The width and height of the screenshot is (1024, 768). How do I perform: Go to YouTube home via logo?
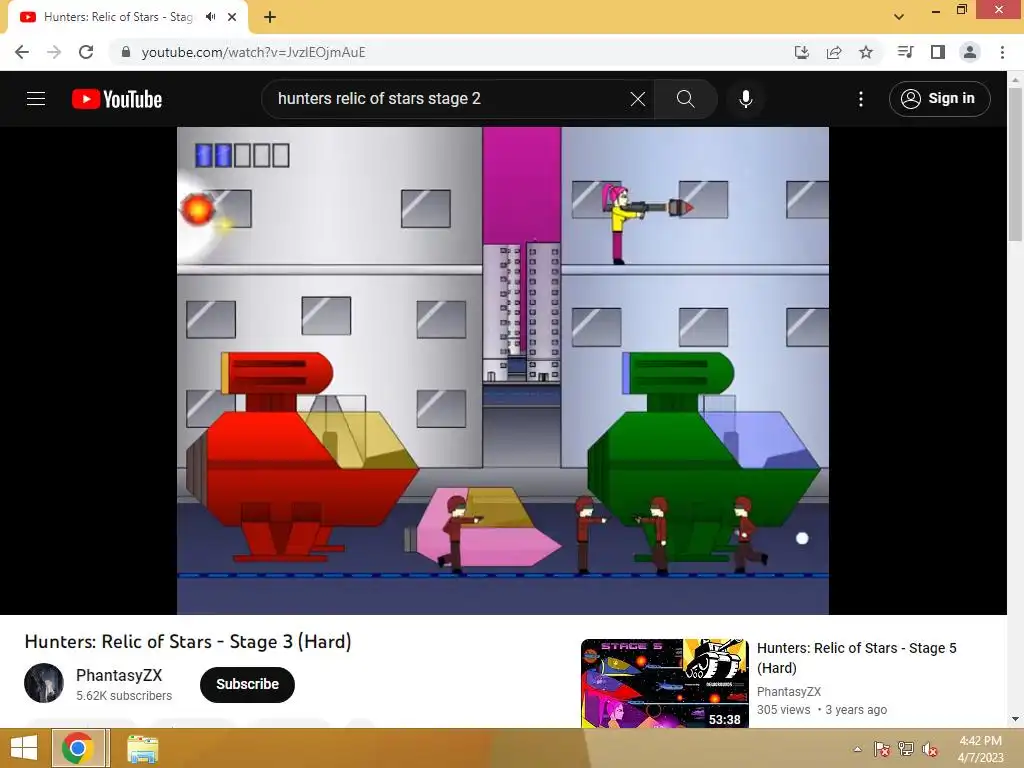click(x=117, y=99)
